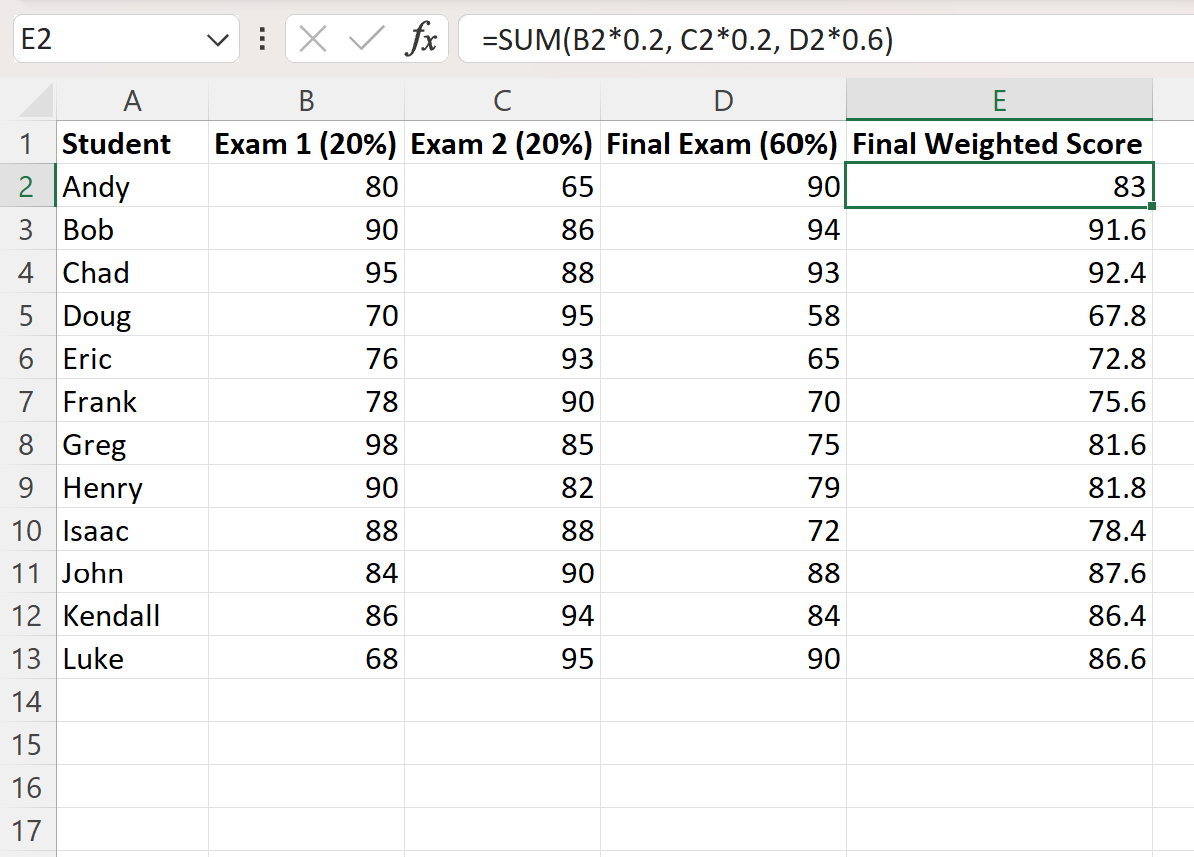
Task: Select the cell containing Andy
Action: [133, 186]
